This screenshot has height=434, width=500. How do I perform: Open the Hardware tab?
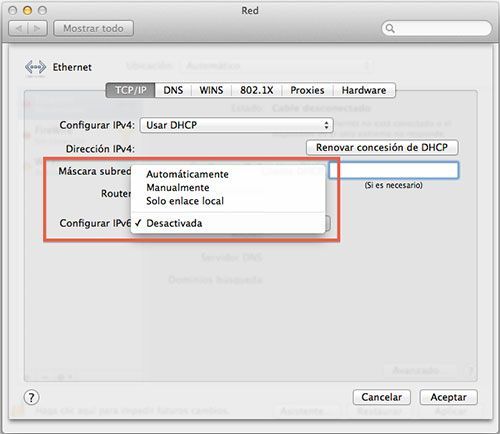pyautogui.click(x=364, y=90)
